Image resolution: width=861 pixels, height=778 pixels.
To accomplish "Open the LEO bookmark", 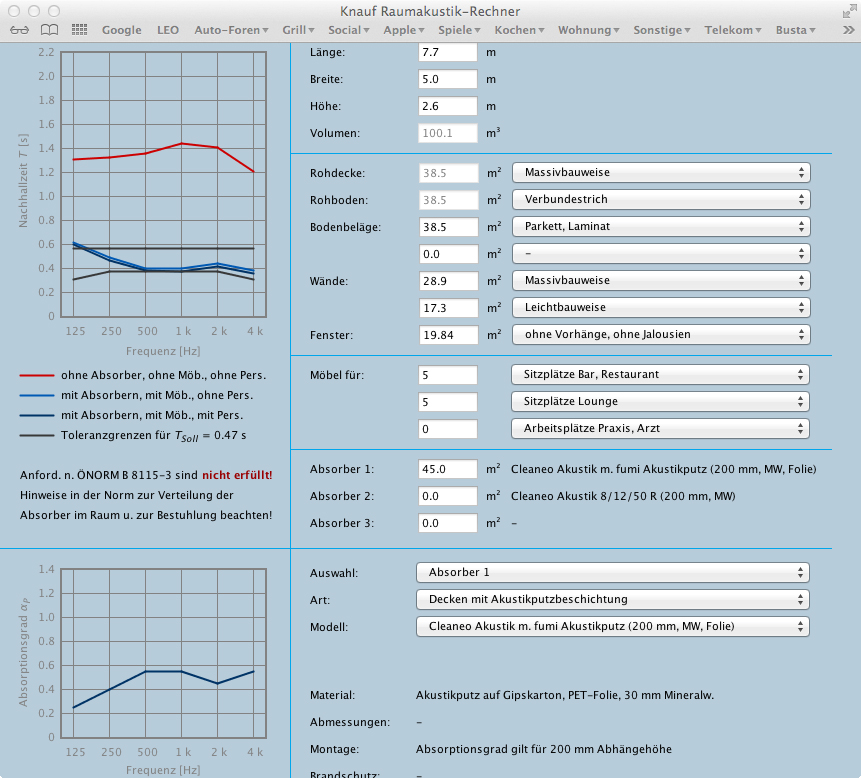I will pyautogui.click(x=168, y=30).
